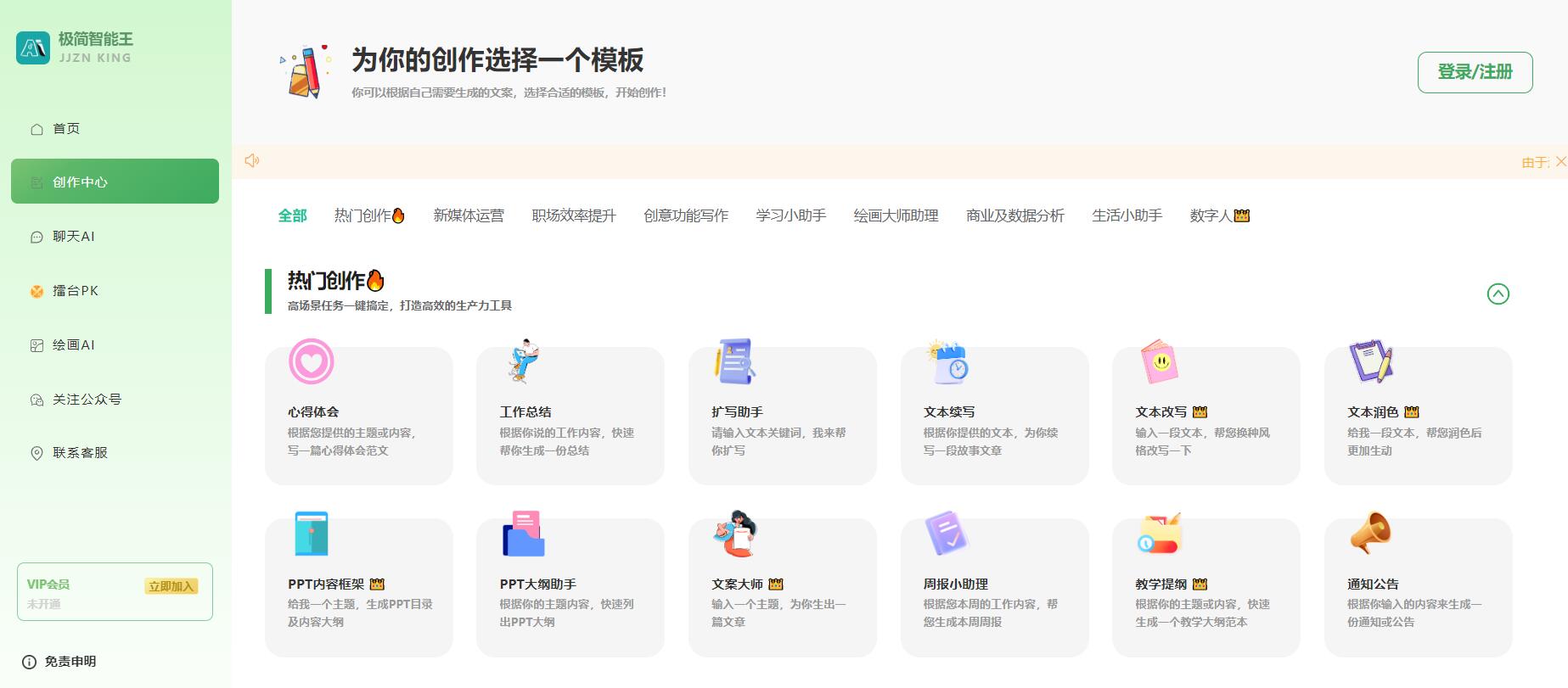The width and height of the screenshot is (1568, 688).
Task: Click the 登录/注册 button
Action: coord(1475,72)
